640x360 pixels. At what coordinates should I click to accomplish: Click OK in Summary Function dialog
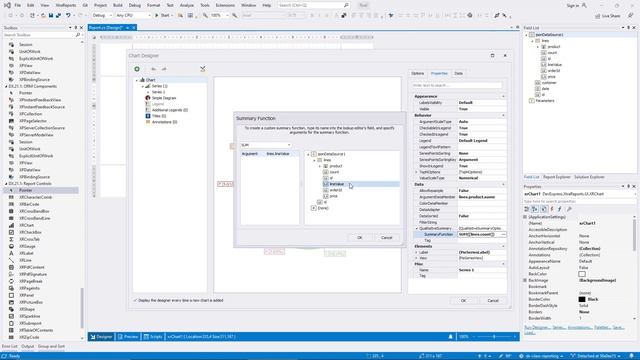pyautogui.click(x=359, y=238)
